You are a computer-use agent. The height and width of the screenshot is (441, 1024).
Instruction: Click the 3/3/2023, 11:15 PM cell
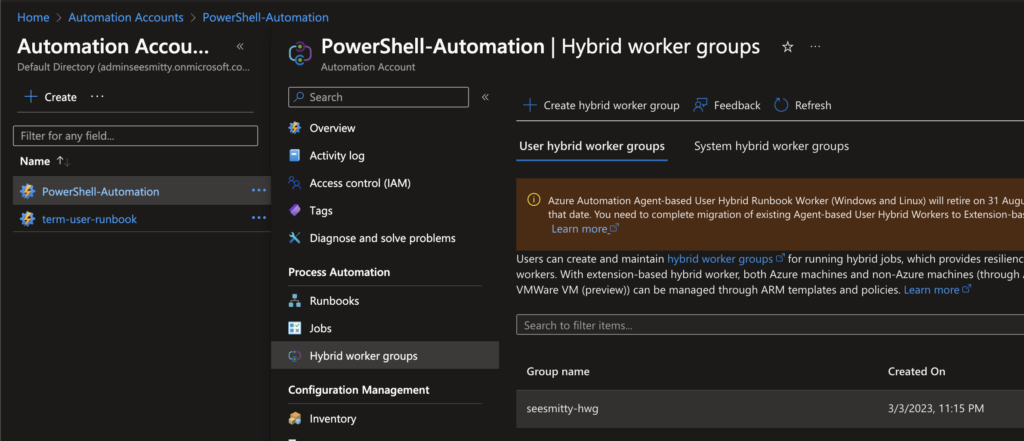point(936,409)
